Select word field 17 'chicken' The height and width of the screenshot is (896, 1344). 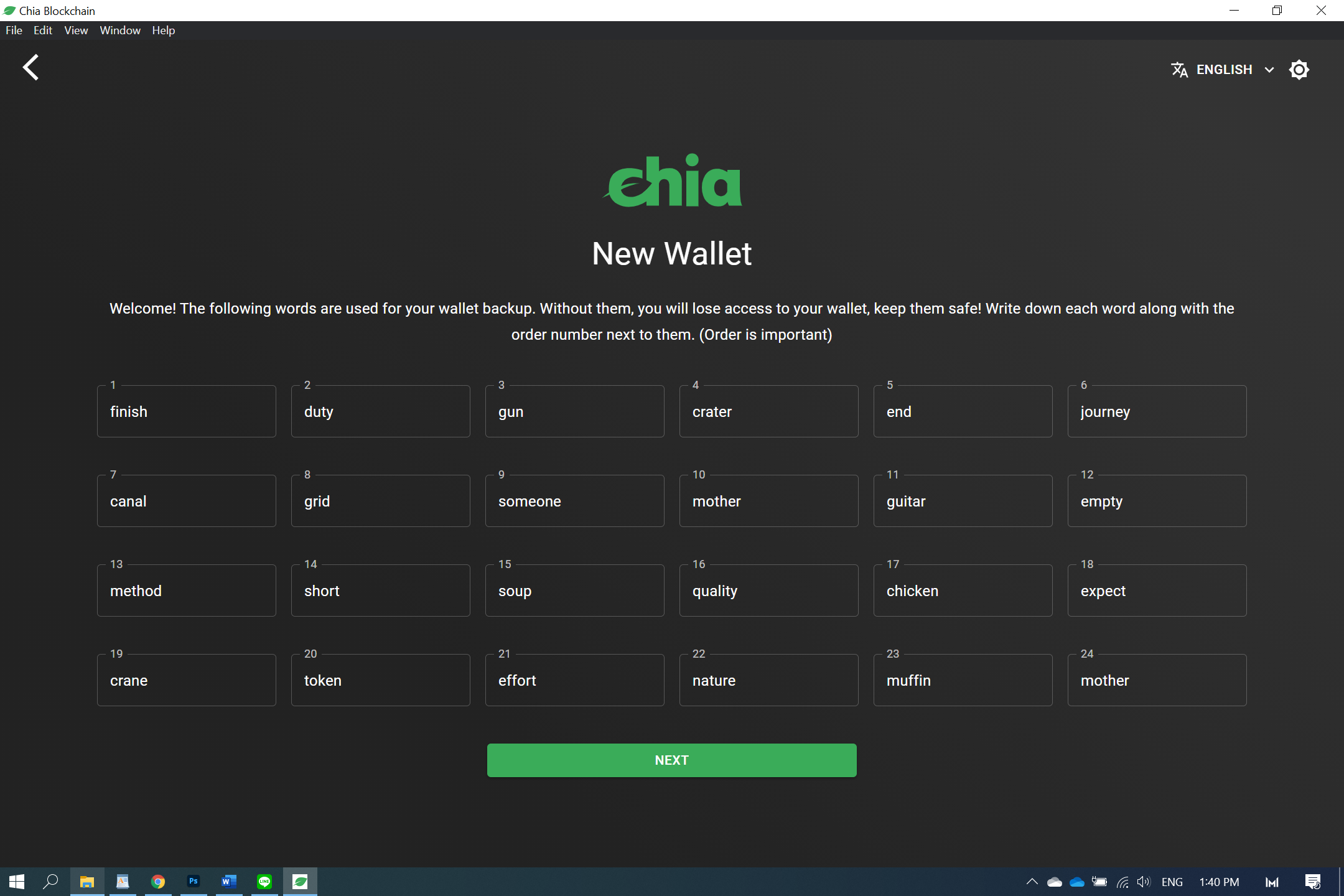963,590
